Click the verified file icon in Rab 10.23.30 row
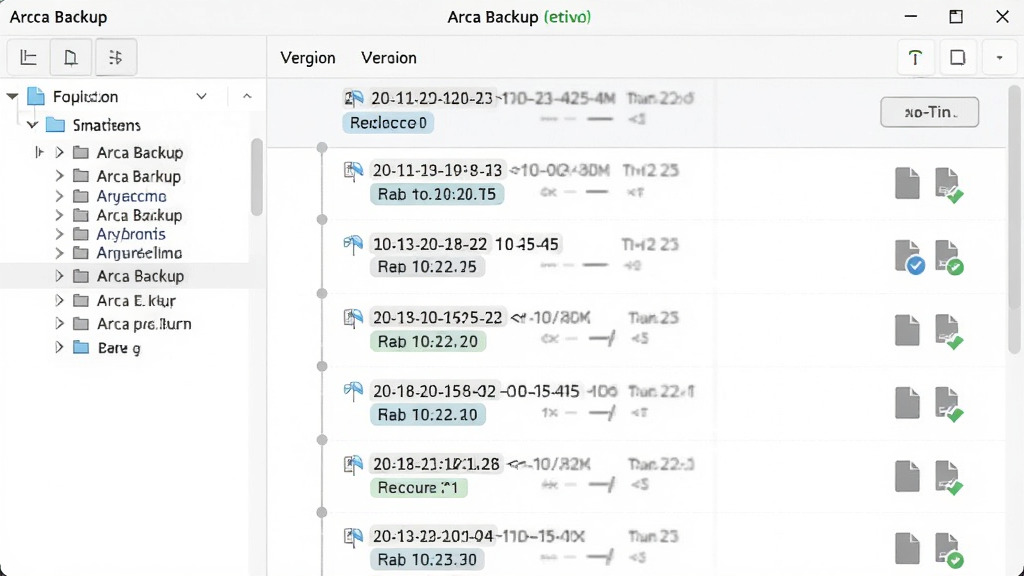 [x=948, y=550]
